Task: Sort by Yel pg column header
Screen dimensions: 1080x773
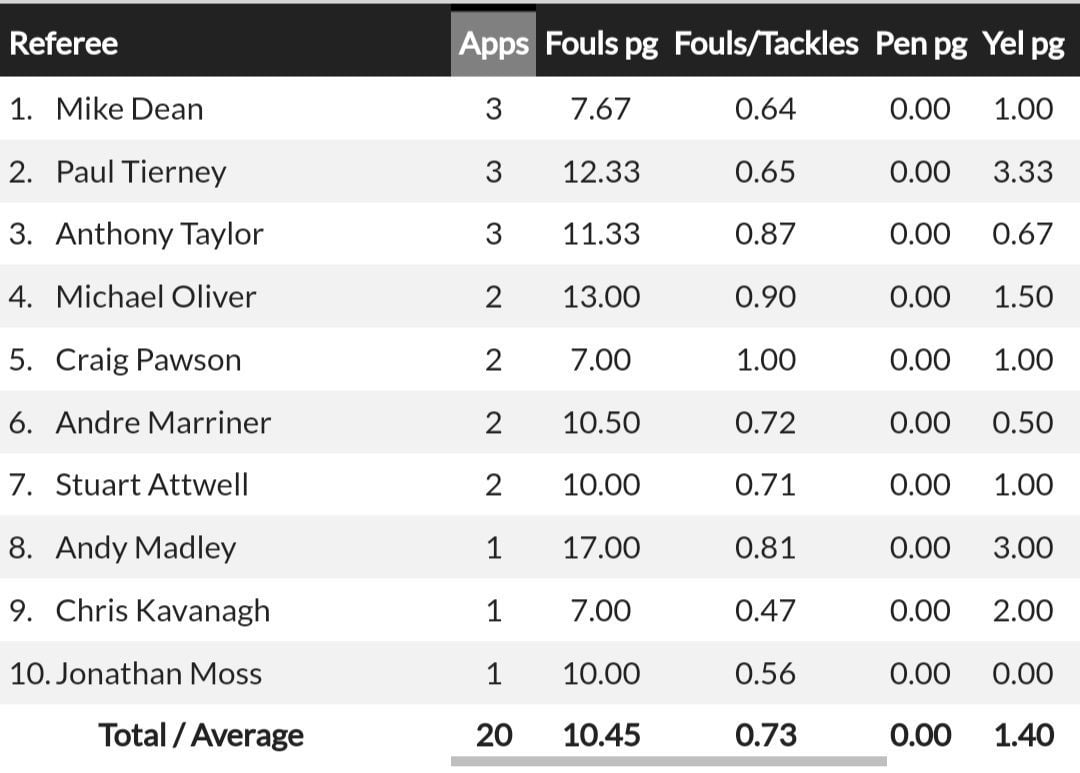Action: [x=1023, y=44]
